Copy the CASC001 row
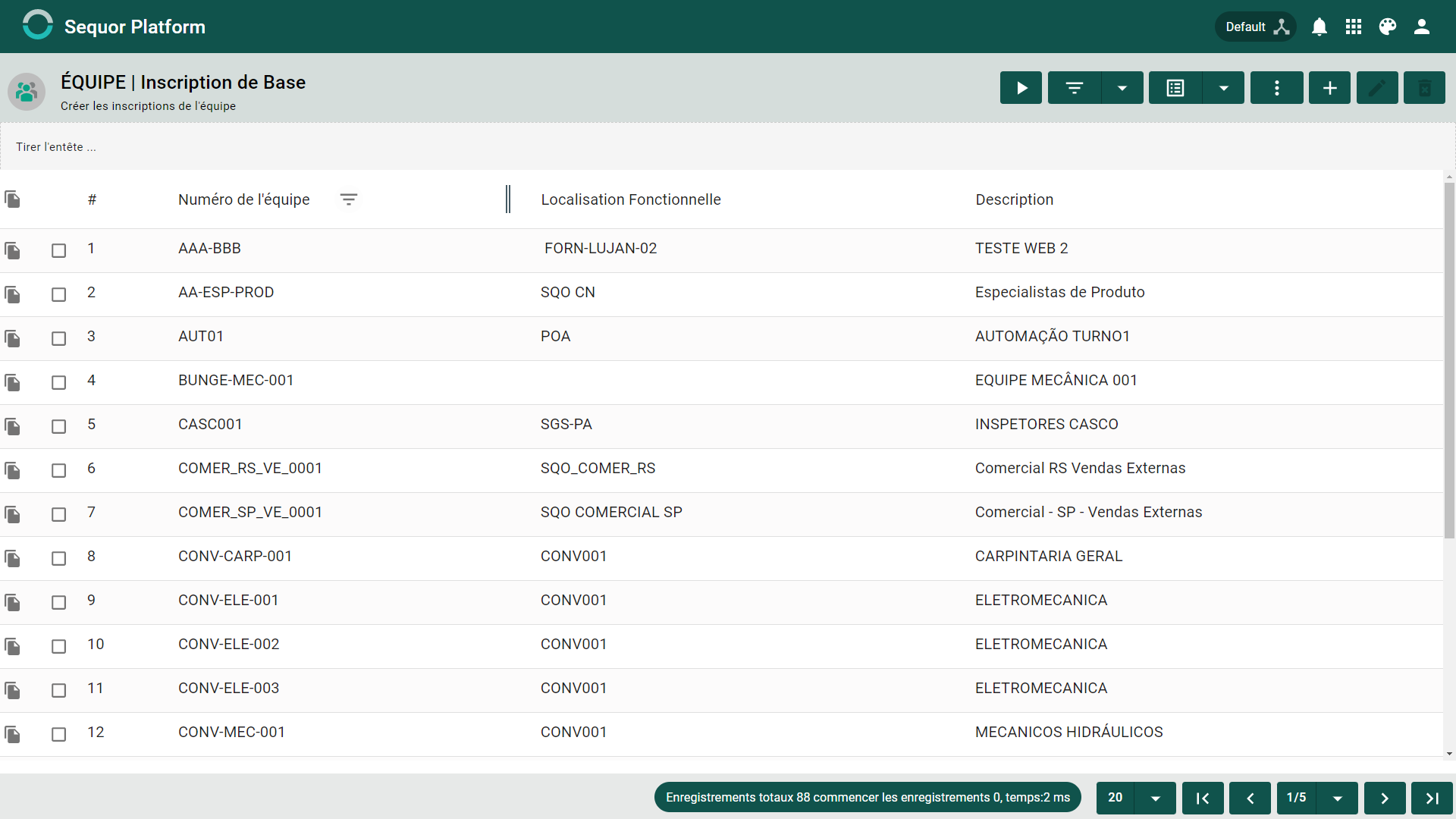The image size is (1456, 819). (12, 426)
